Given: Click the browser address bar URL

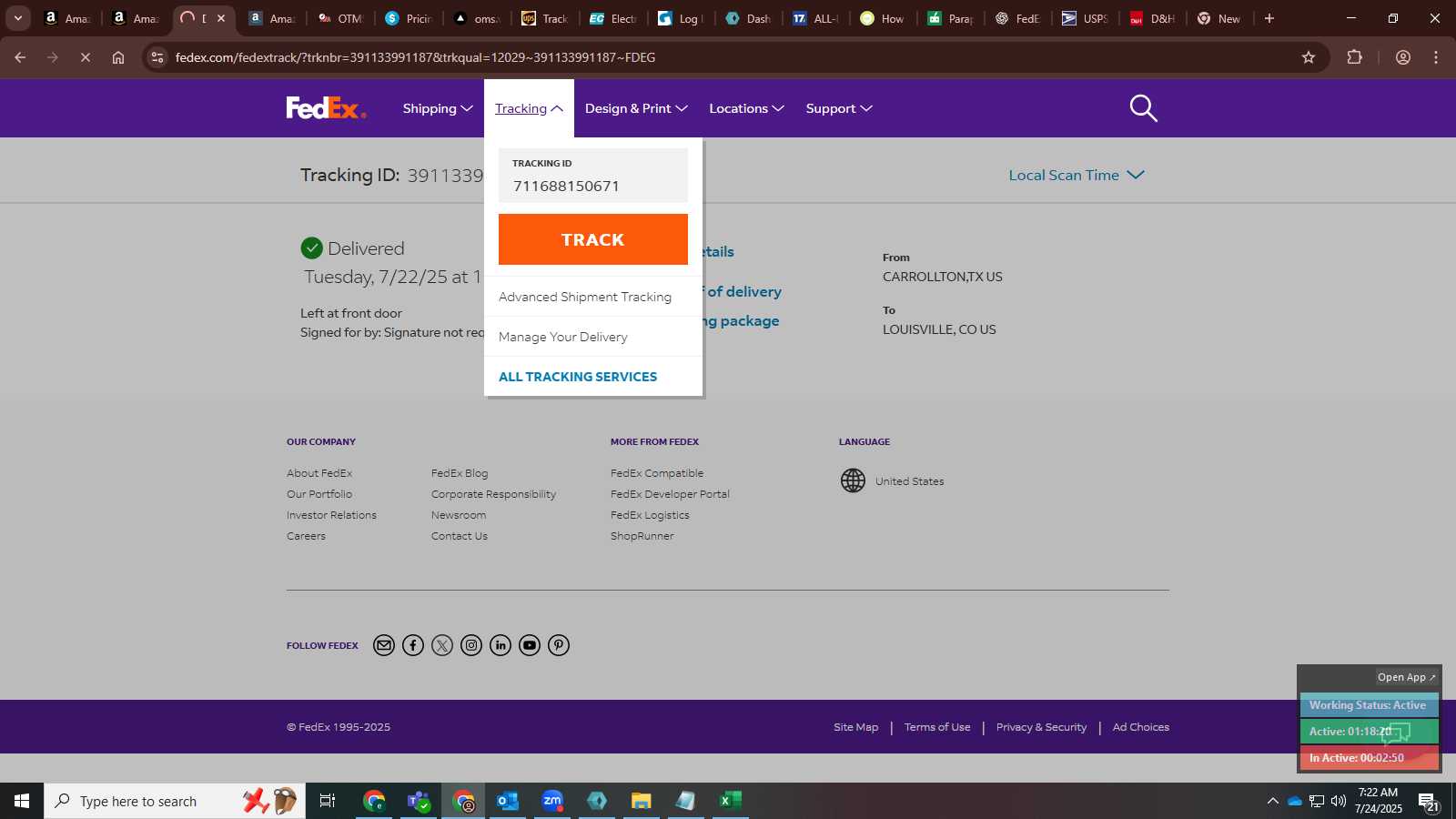Looking at the screenshot, I should (415, 57).
